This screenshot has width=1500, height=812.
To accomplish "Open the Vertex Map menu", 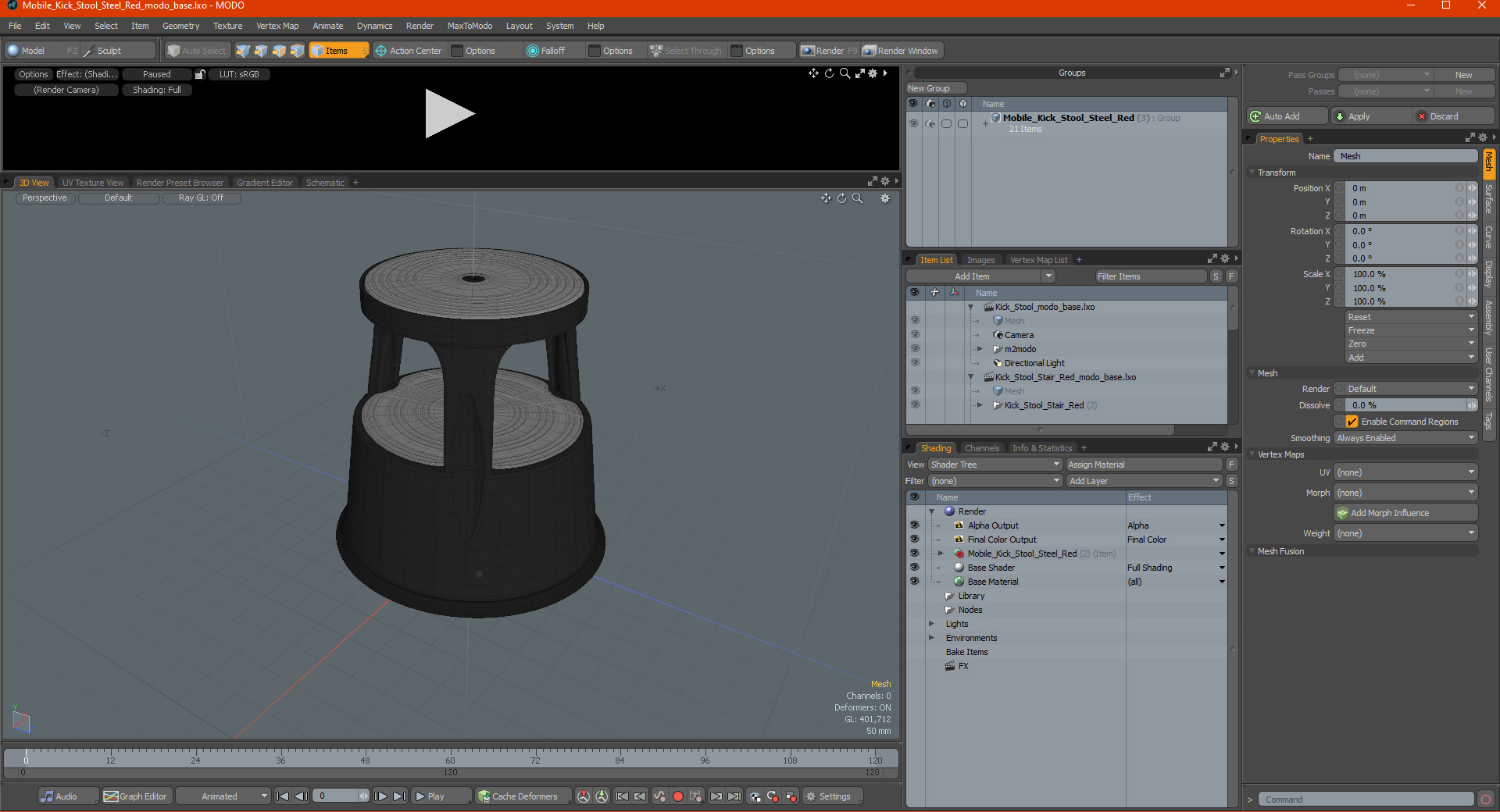I will [277, 26].
